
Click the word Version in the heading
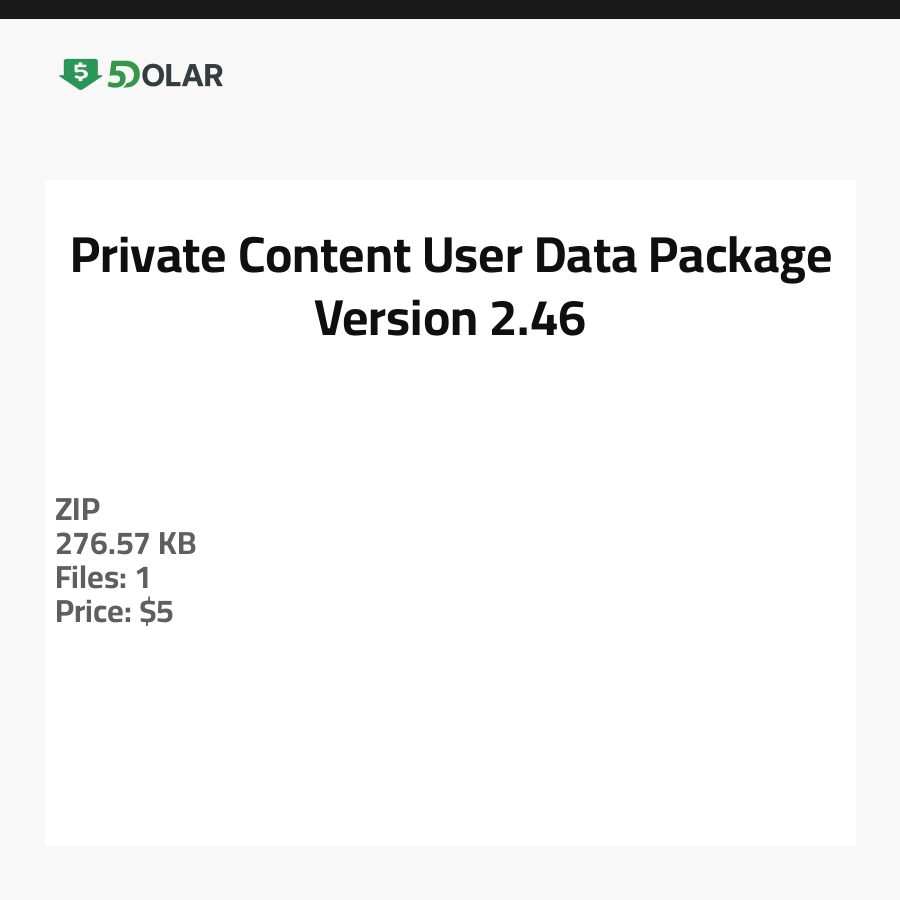396,319
